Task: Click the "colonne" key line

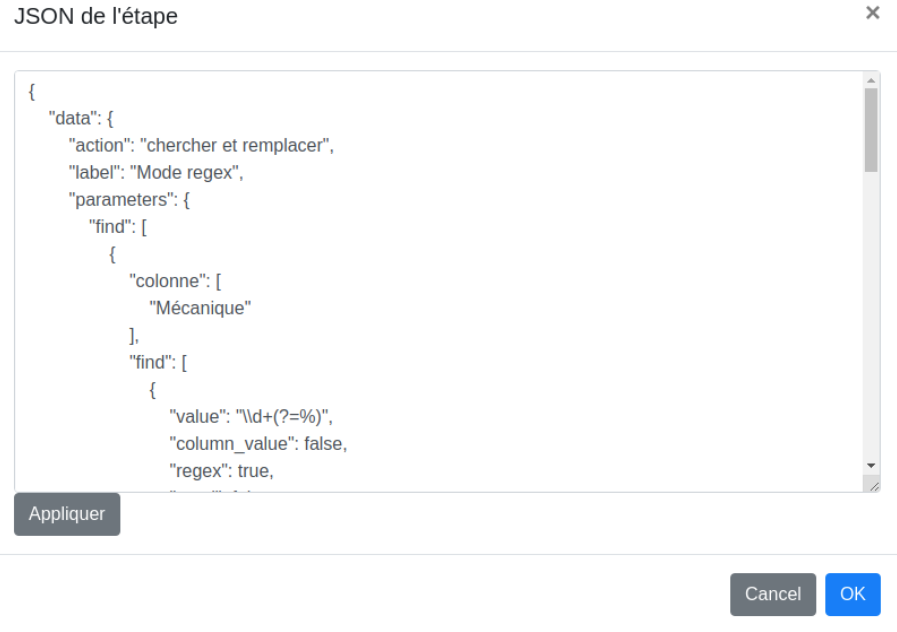Action: 174,281
